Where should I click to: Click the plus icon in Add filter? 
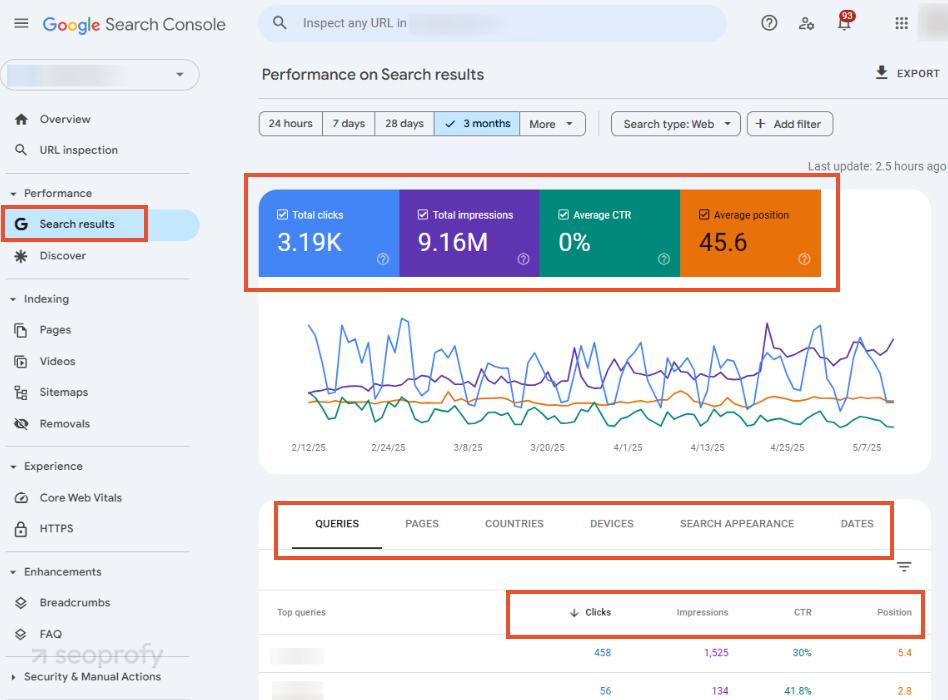click(x=761, y=123)
